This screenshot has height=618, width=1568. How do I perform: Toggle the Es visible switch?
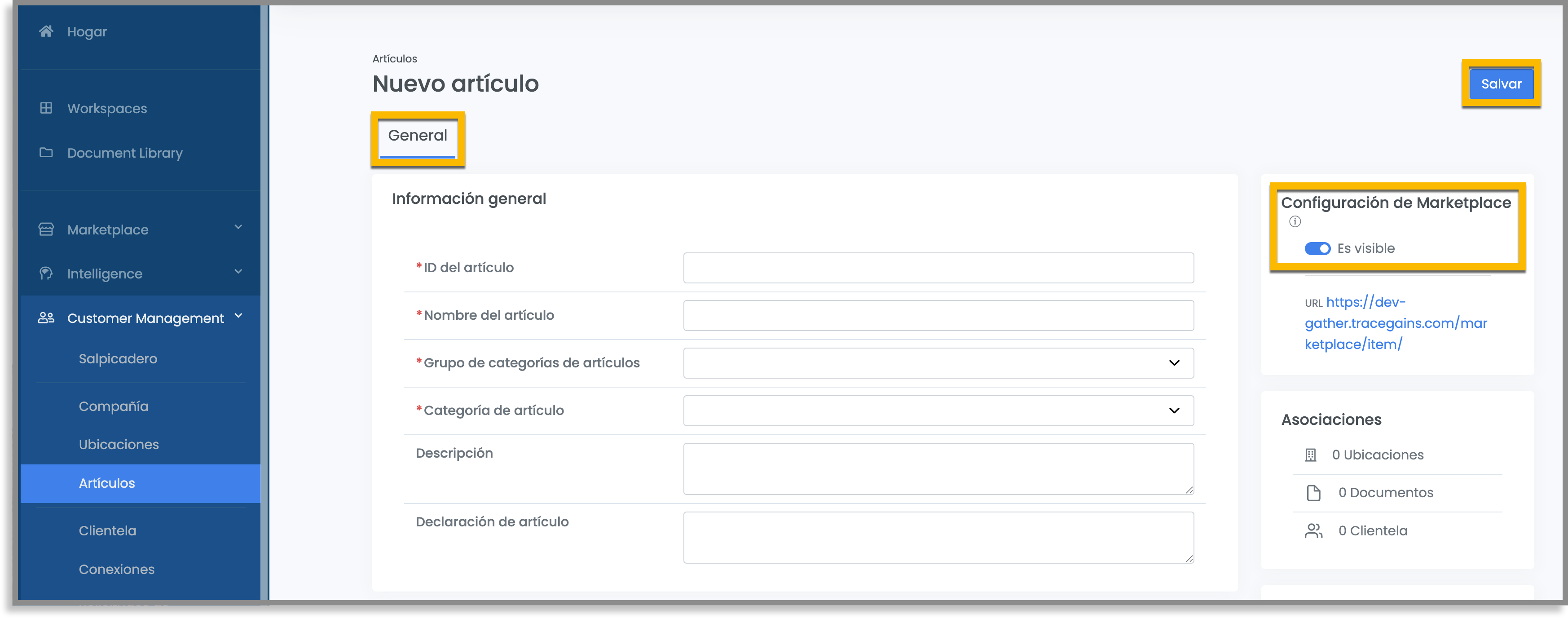click(x=1317, y=248)
